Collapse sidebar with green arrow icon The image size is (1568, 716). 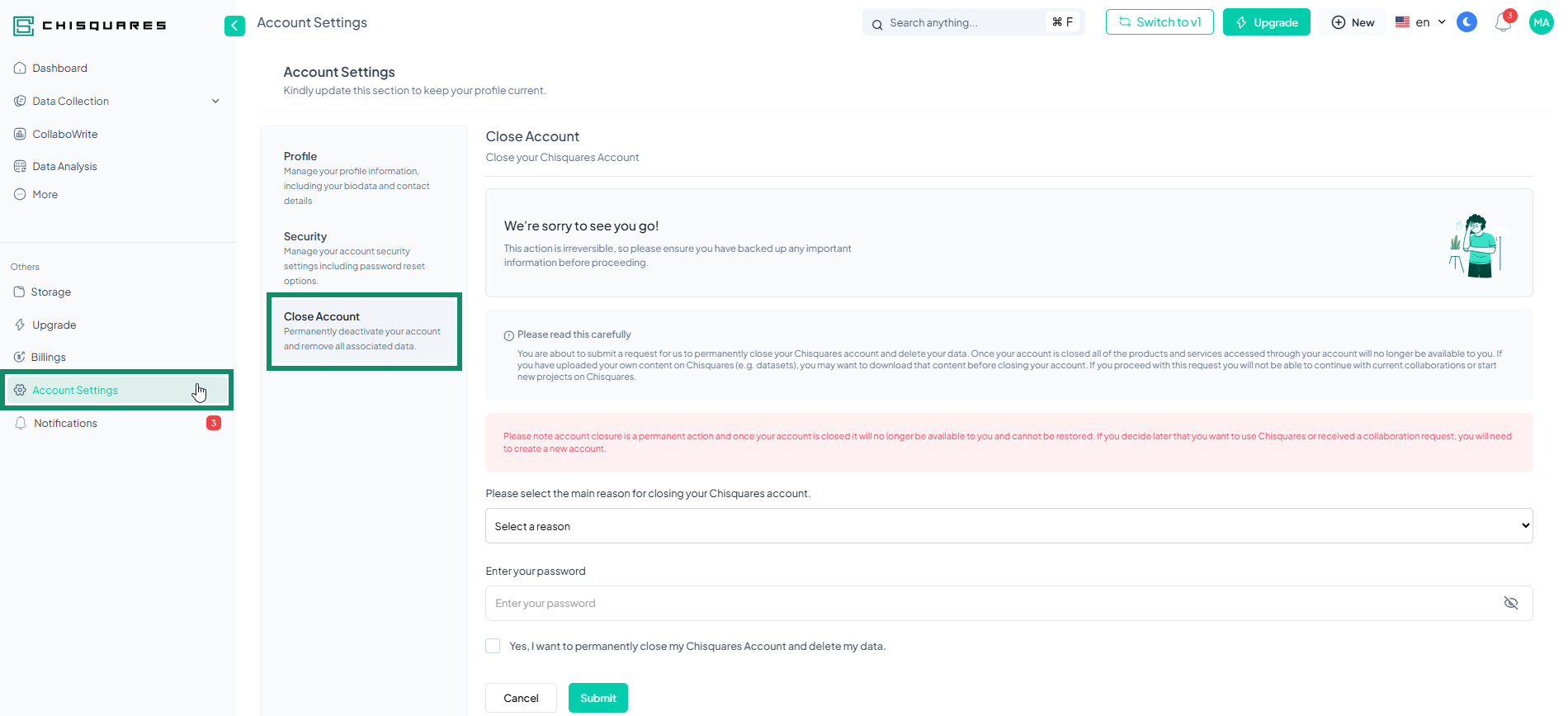point(234,26)
